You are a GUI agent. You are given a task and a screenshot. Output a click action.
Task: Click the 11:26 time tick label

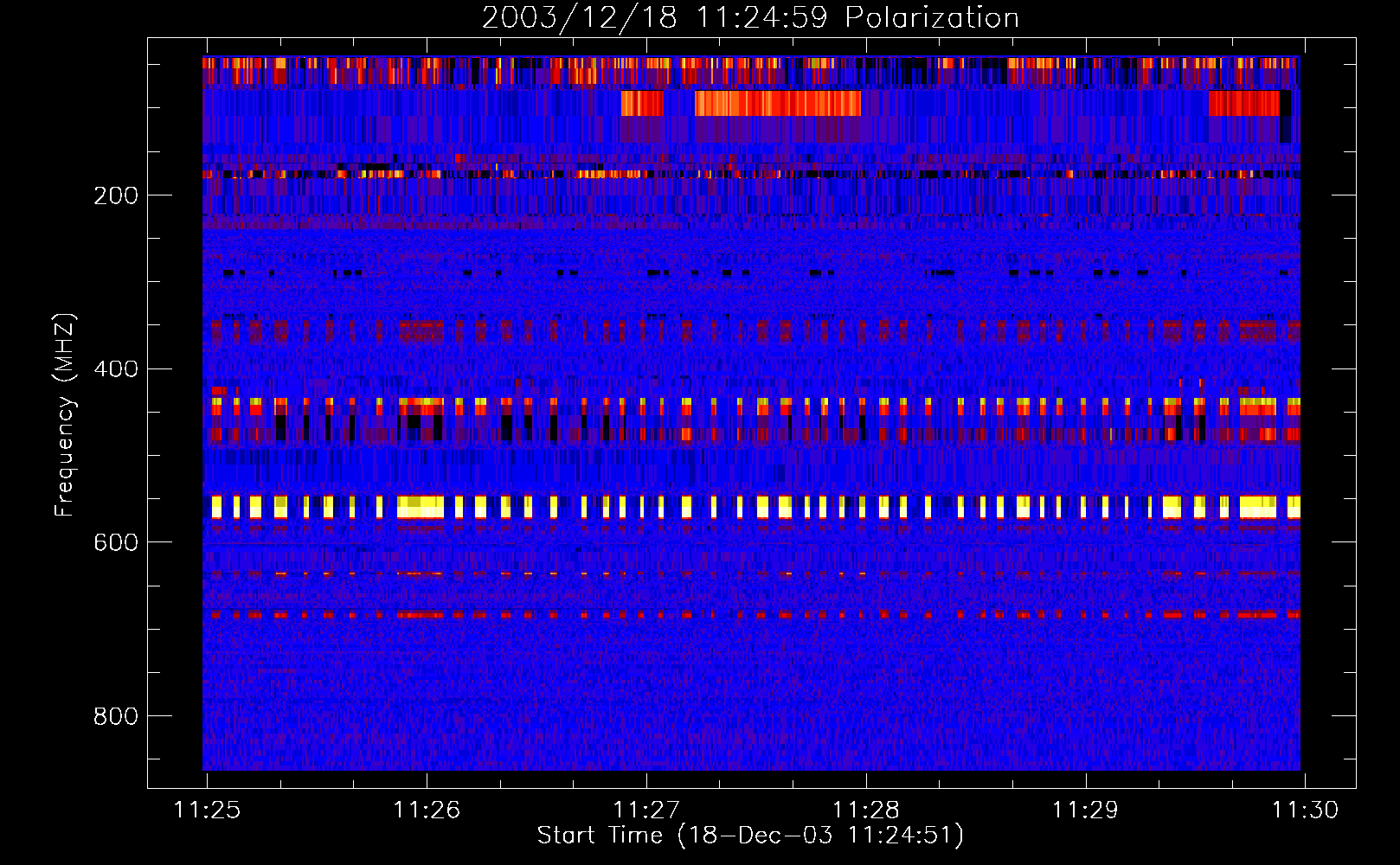(427, 811)
